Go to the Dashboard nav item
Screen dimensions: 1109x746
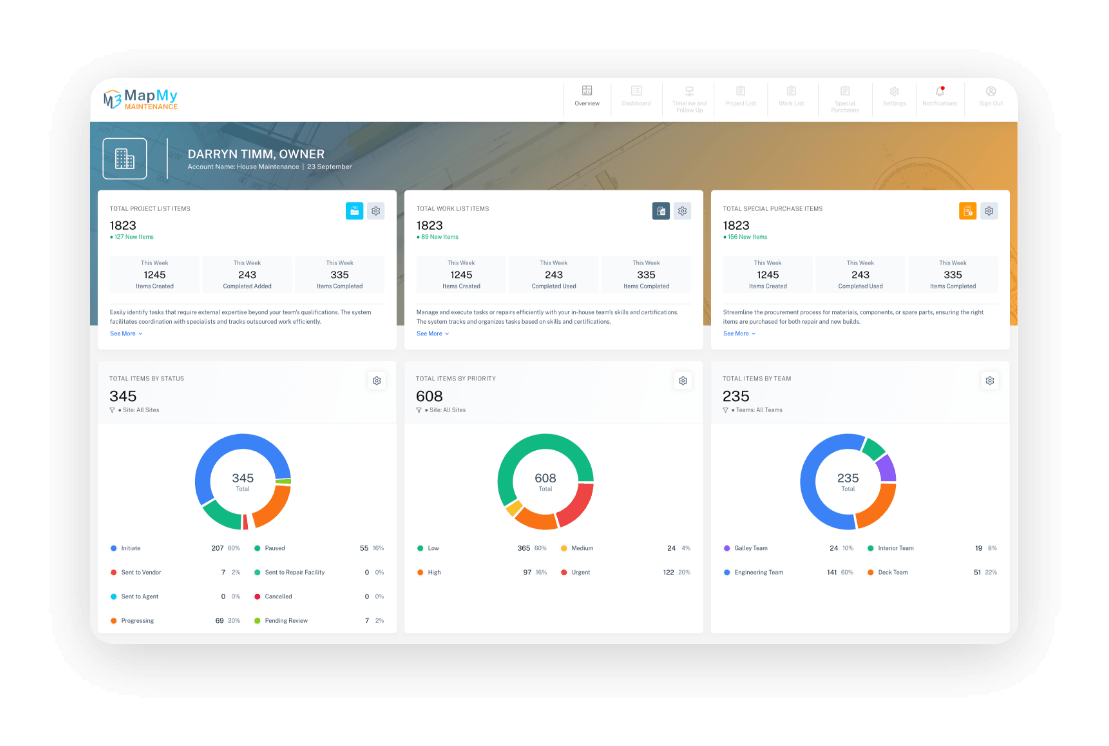[637, 96]
